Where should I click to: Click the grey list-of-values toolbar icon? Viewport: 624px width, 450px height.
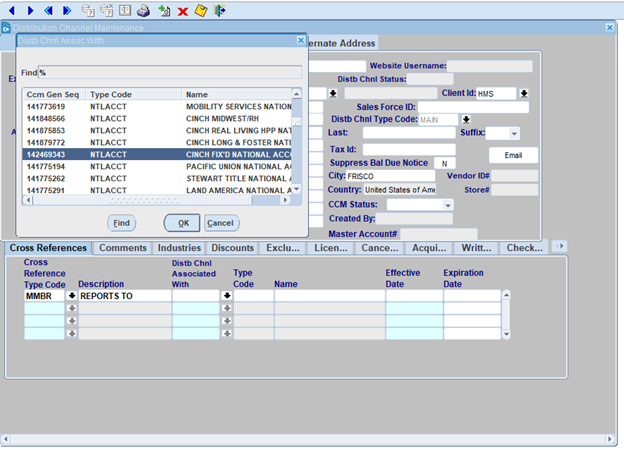tap(125, 10)
